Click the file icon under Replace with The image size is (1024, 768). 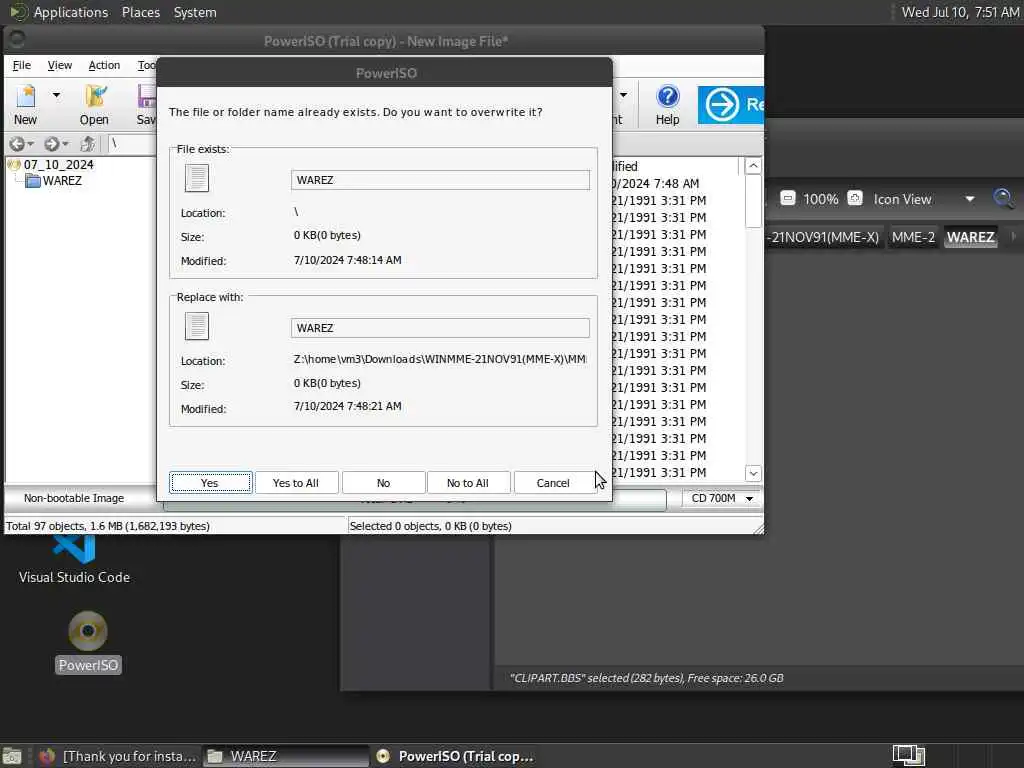click(x=197, y=326)
